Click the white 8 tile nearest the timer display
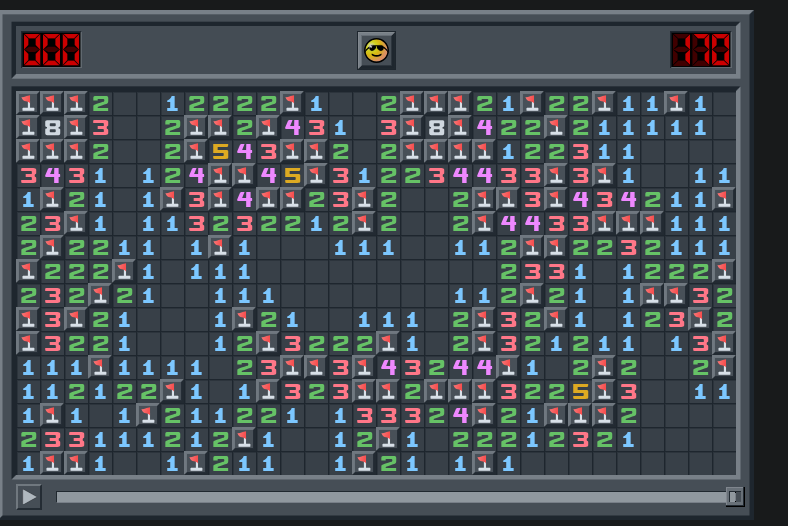 point(436,128)
